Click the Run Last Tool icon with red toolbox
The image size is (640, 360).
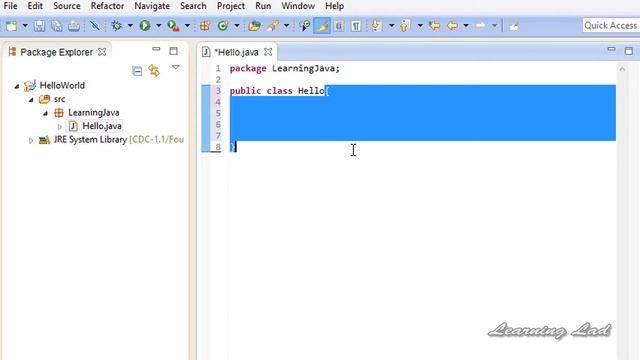(173, 26)
